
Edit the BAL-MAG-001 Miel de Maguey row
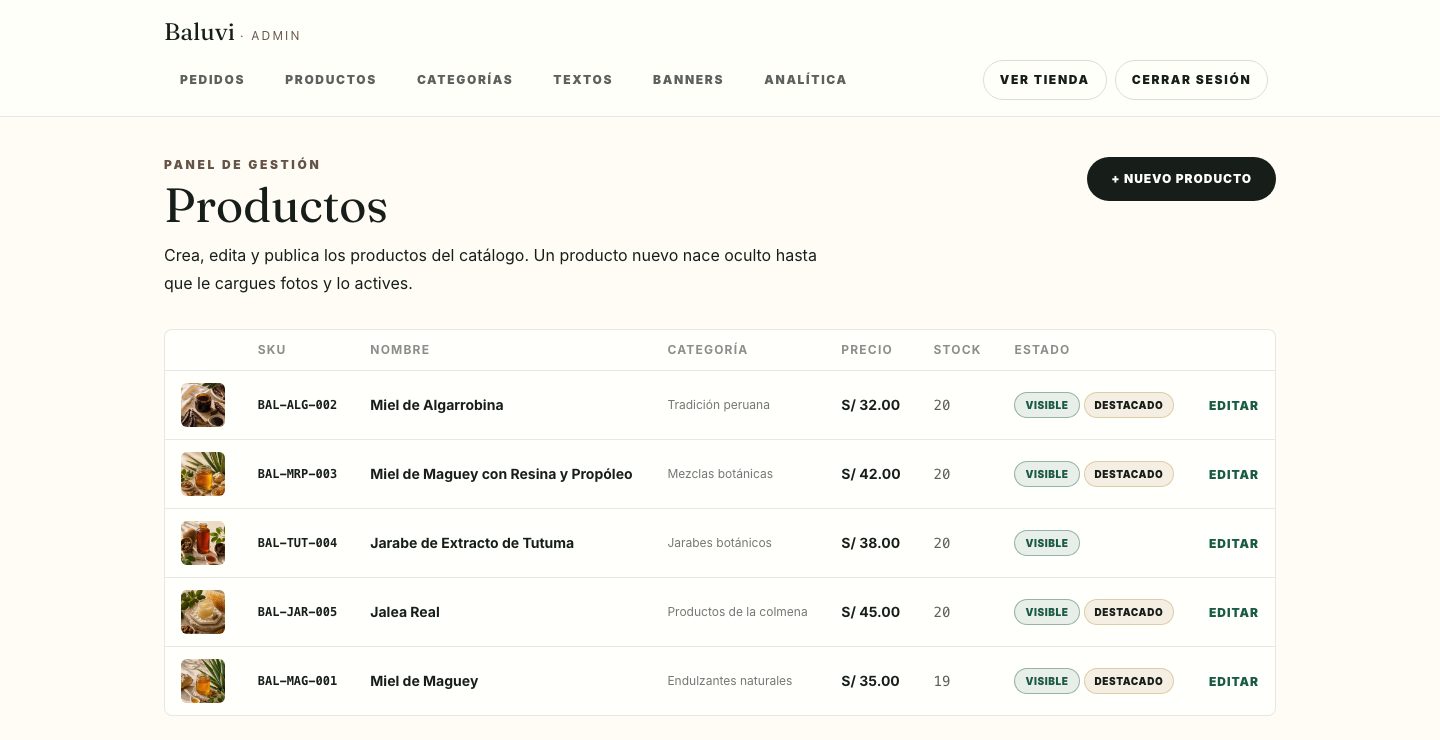point(1233,682)
